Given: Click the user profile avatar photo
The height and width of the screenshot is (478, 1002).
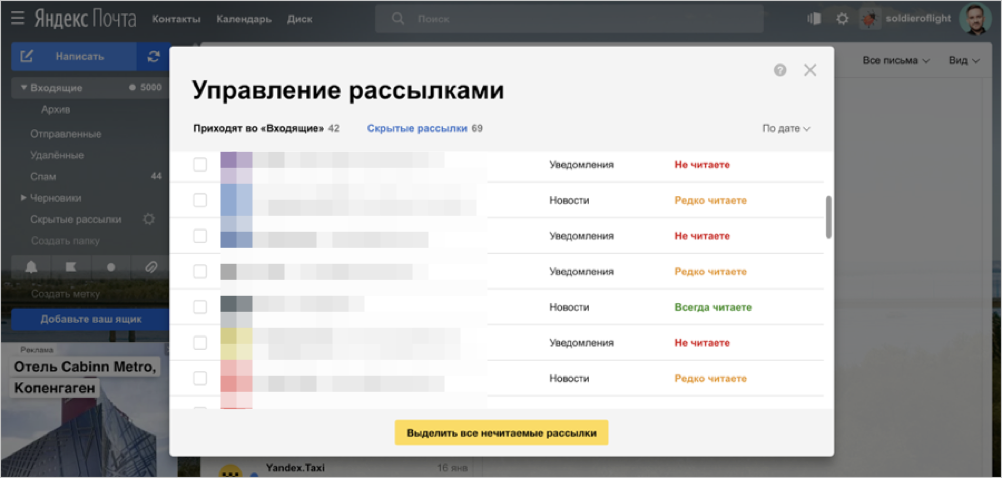Looking at the screenshot, I should (975, 19).
